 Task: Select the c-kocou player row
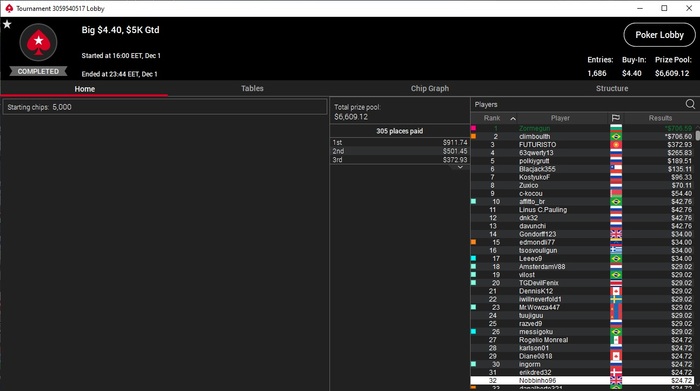pos(583,194)
